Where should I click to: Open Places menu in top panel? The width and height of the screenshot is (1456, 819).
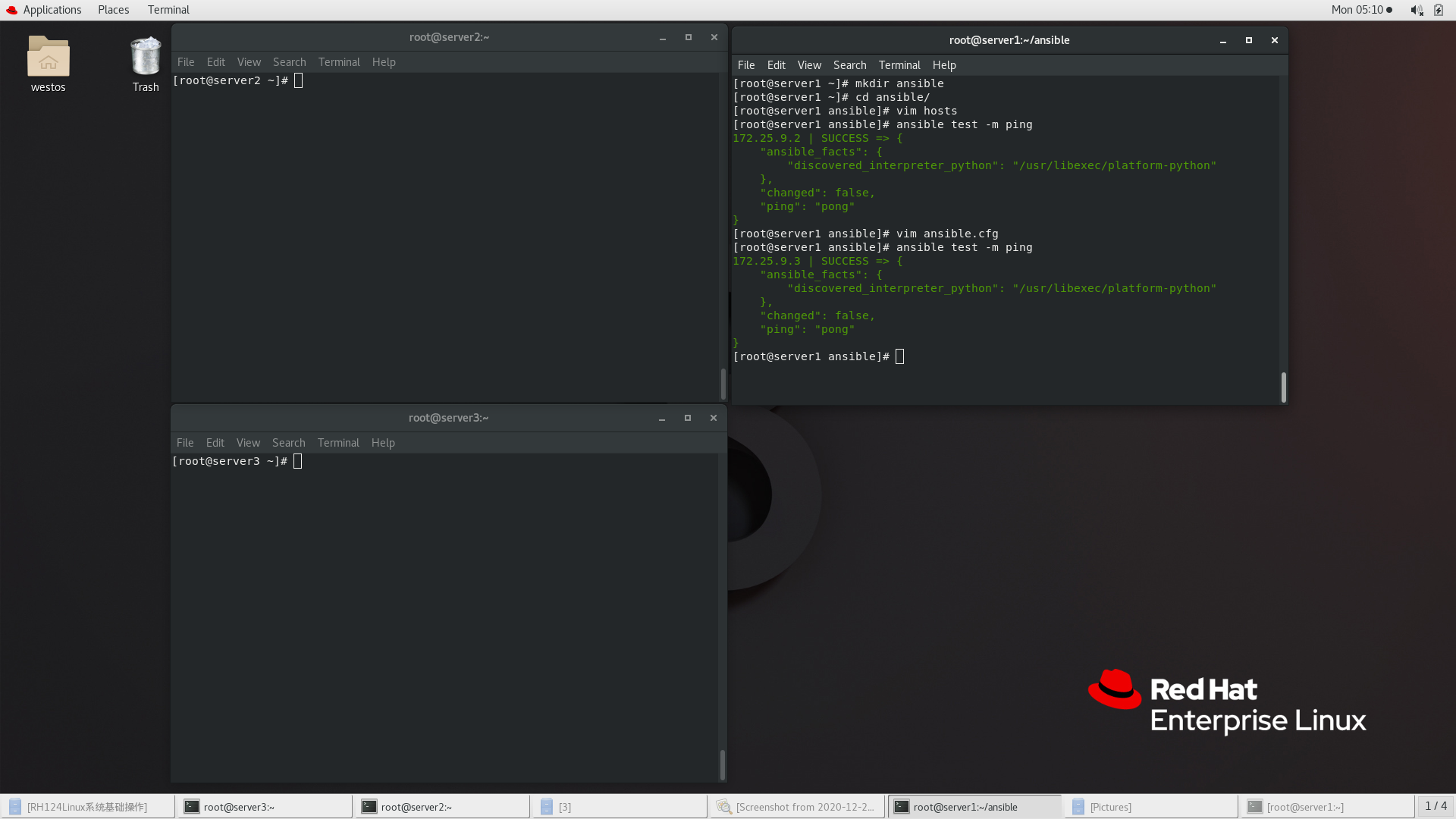113,10
